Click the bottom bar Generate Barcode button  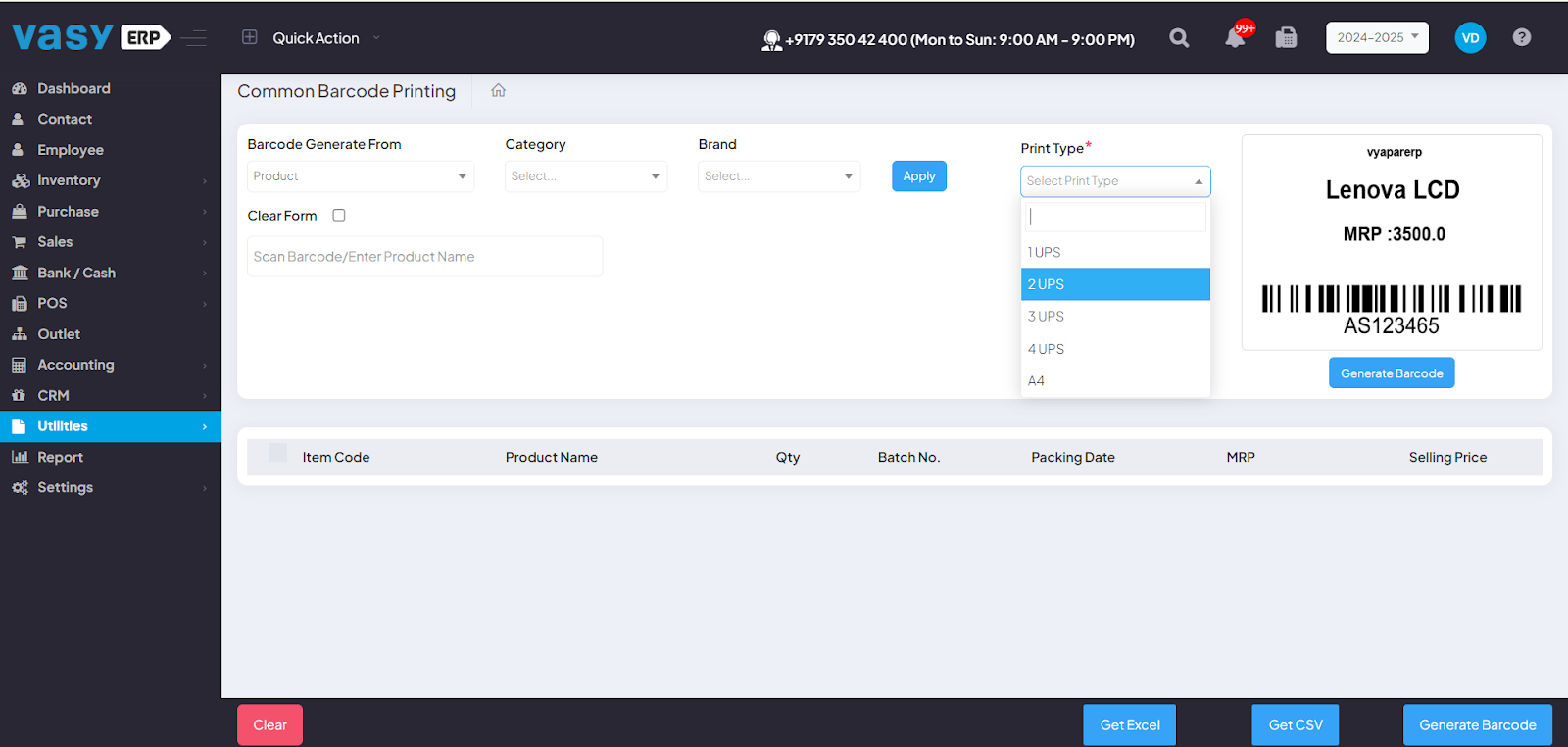point(1478,725)
